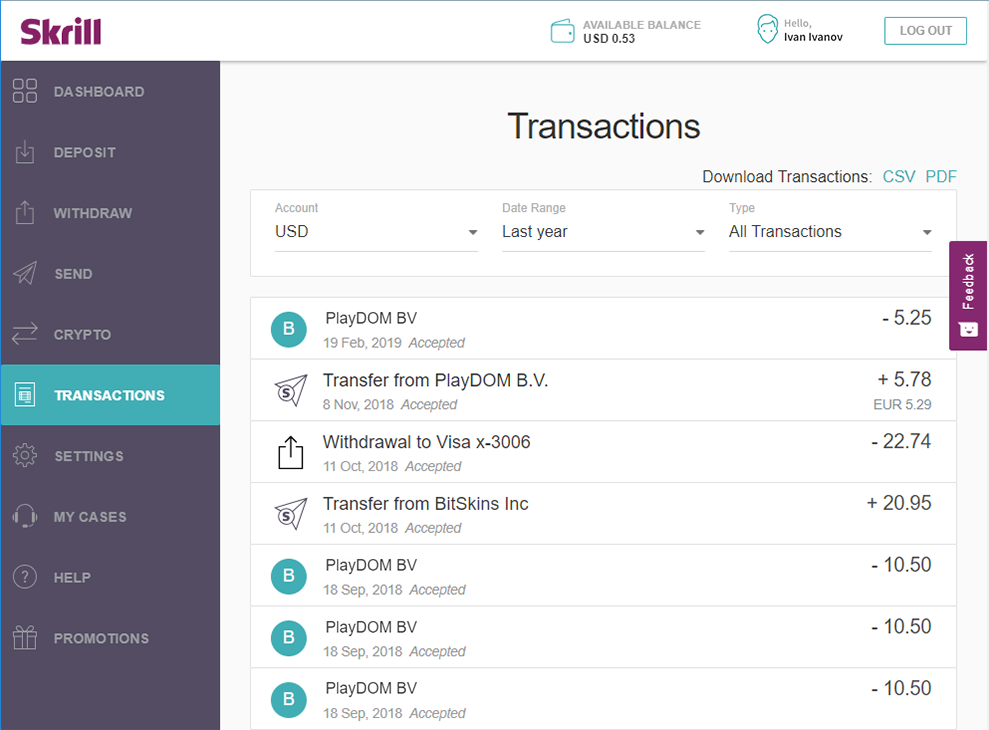Click the + 5.78 amount

(x=904, y=379)
